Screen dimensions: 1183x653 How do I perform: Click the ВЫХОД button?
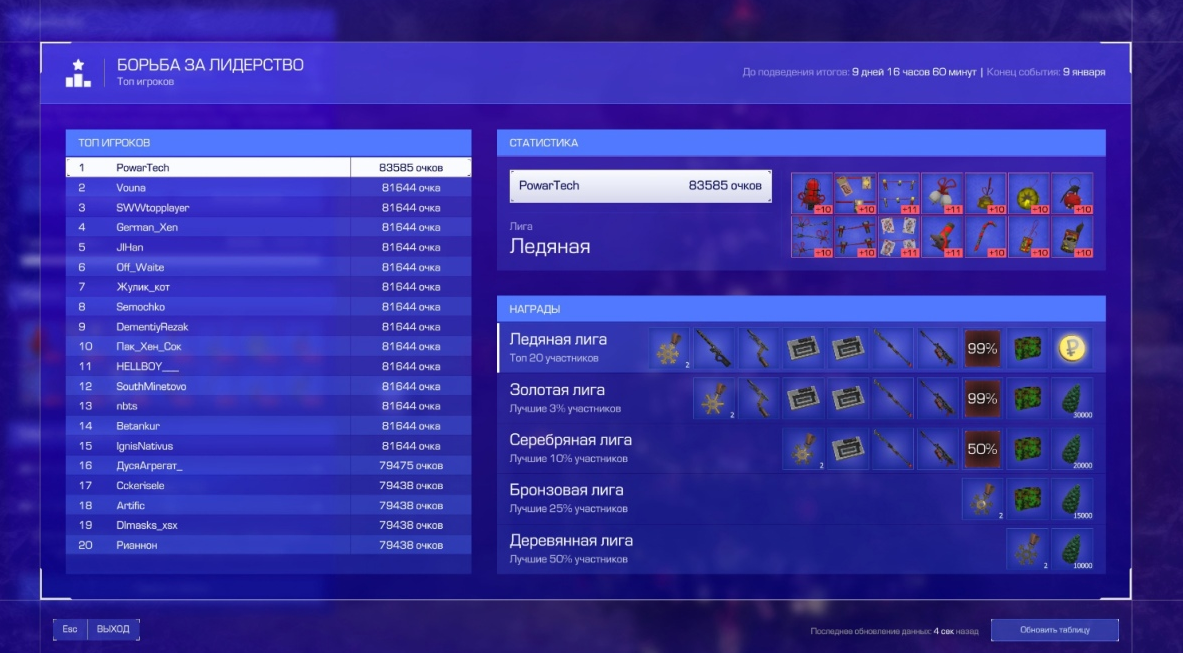coord(113,629)
